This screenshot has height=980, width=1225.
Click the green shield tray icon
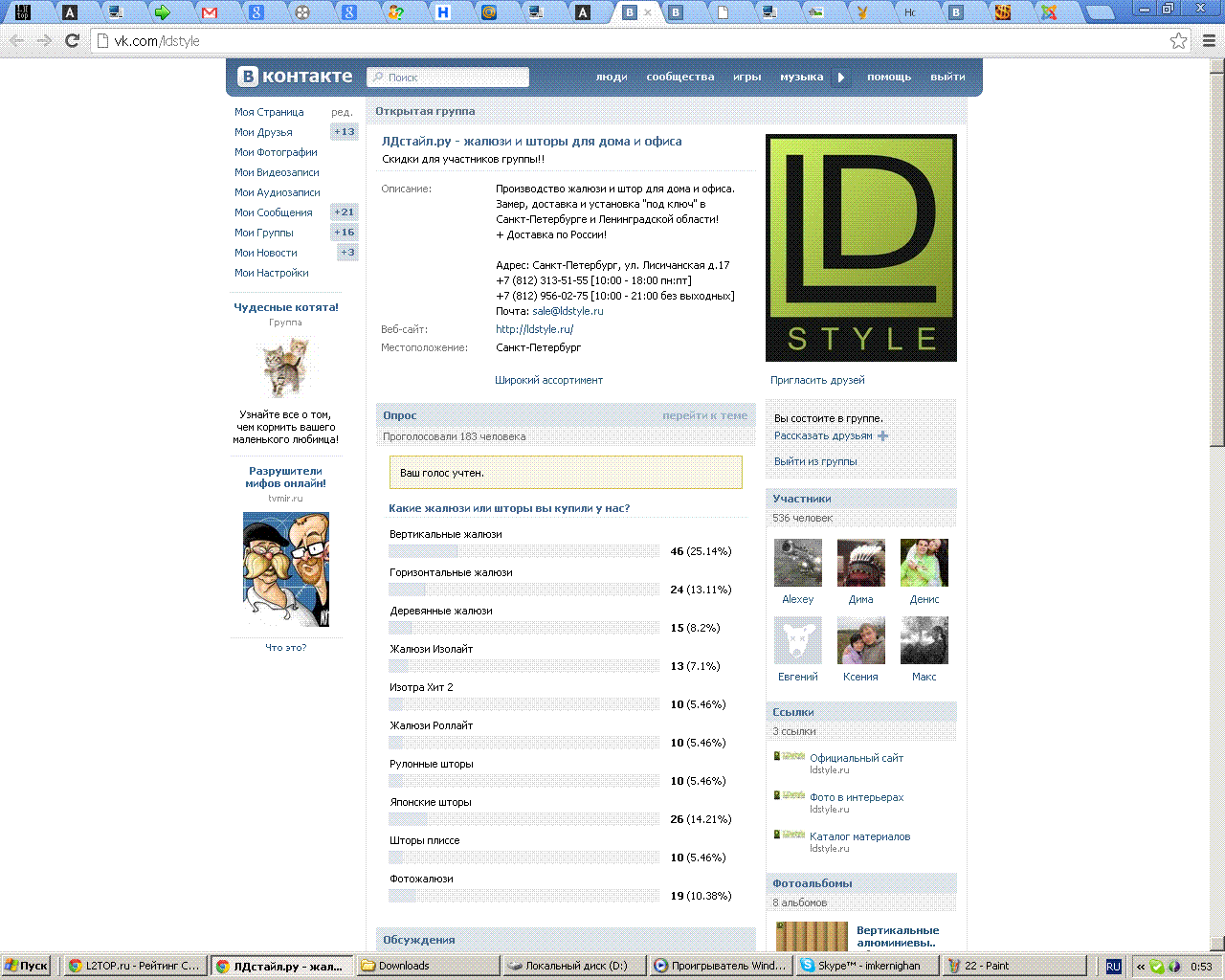(x=1157, y=967)
